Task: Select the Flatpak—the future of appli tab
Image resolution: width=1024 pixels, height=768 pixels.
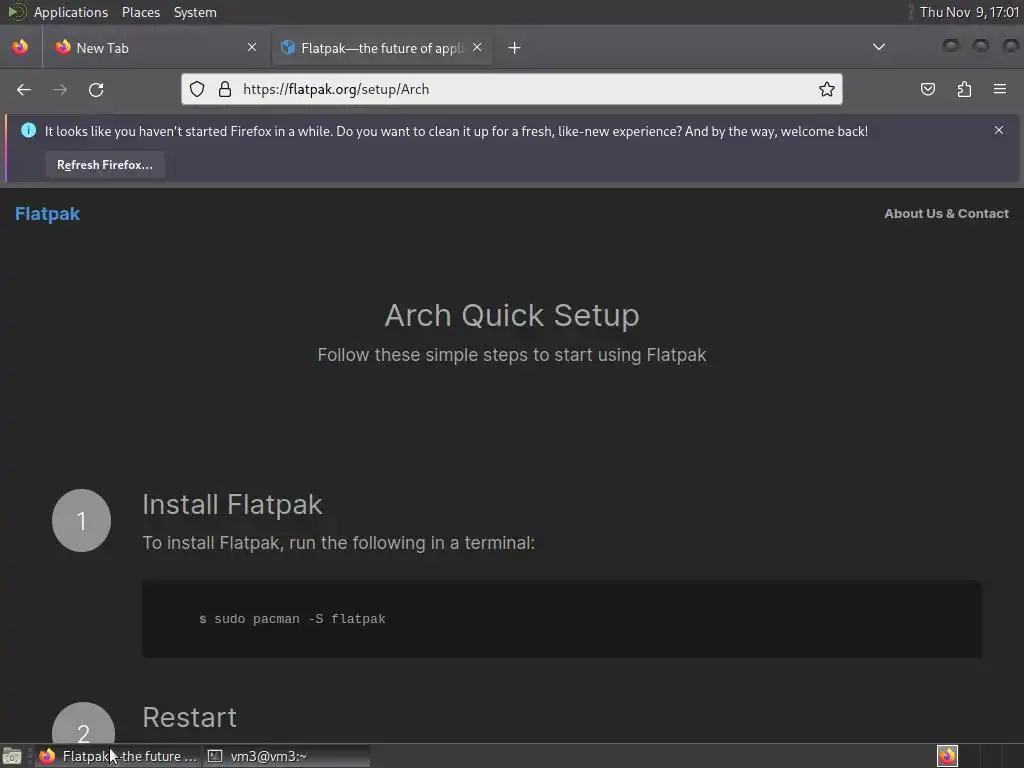Action: [x=382, y=48]
